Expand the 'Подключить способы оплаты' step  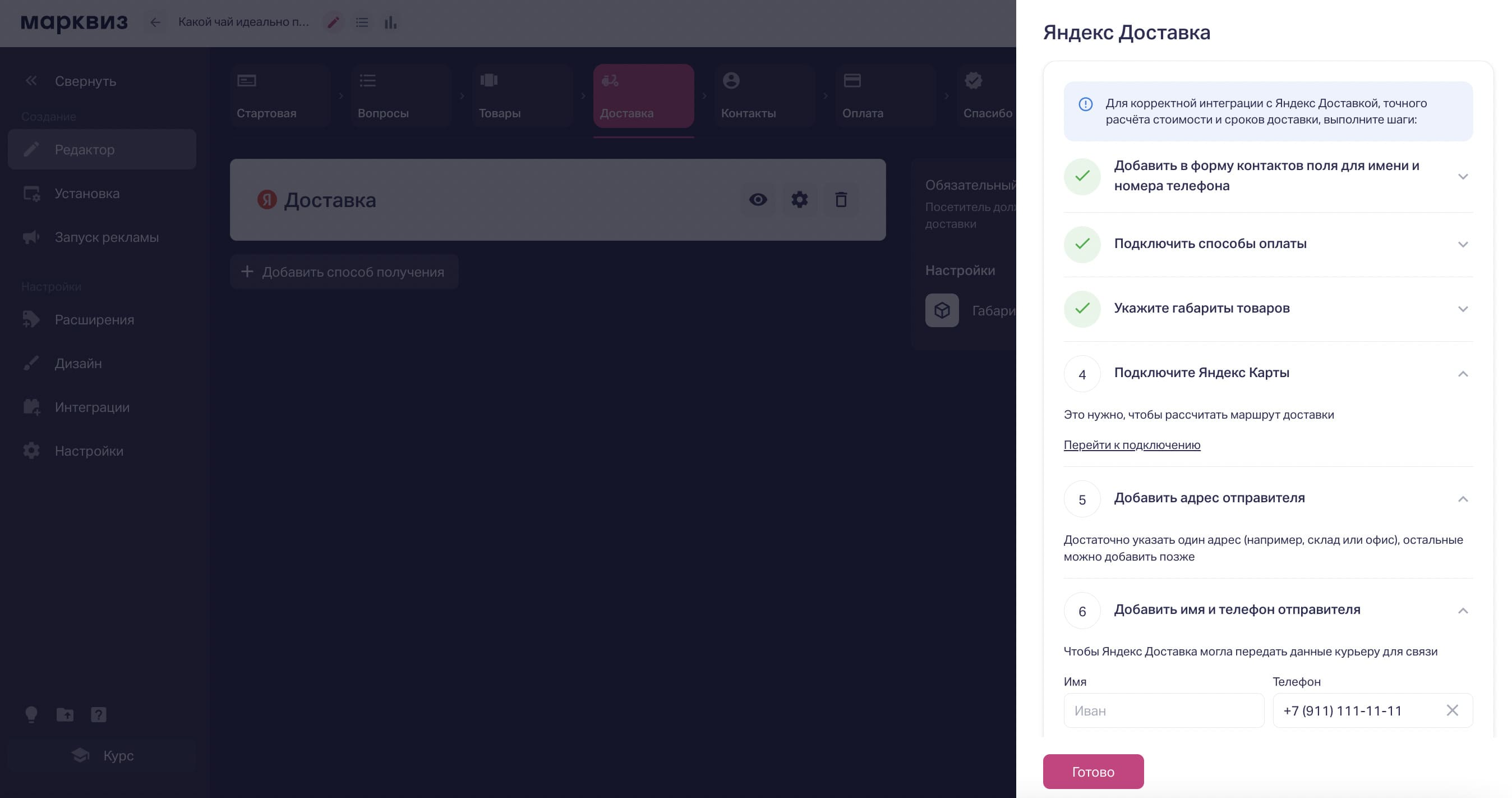(x=1462, y=244)
